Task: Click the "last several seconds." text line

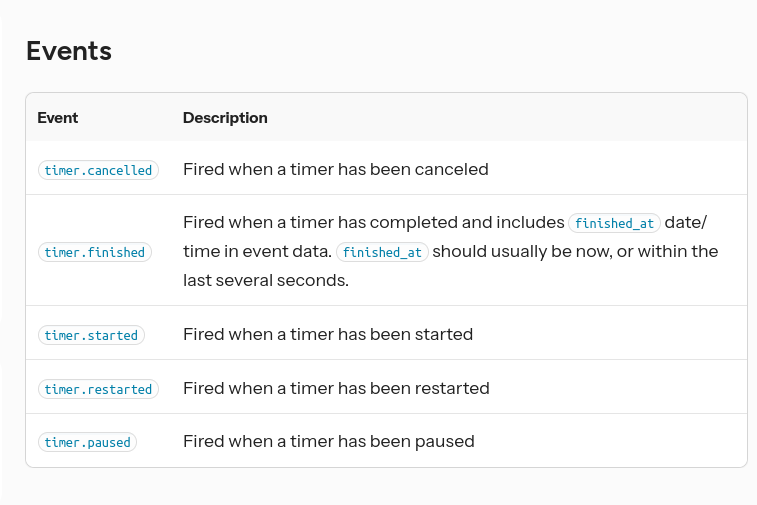Action: coord(265,280)
